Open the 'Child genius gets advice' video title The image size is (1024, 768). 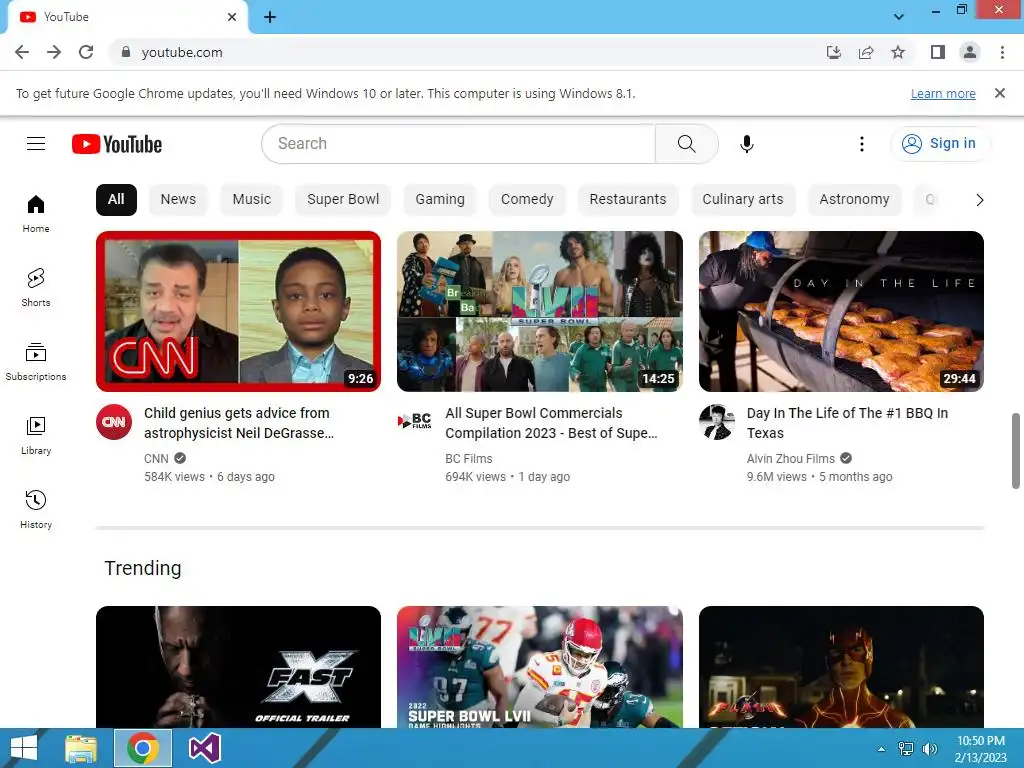point(239,423)
